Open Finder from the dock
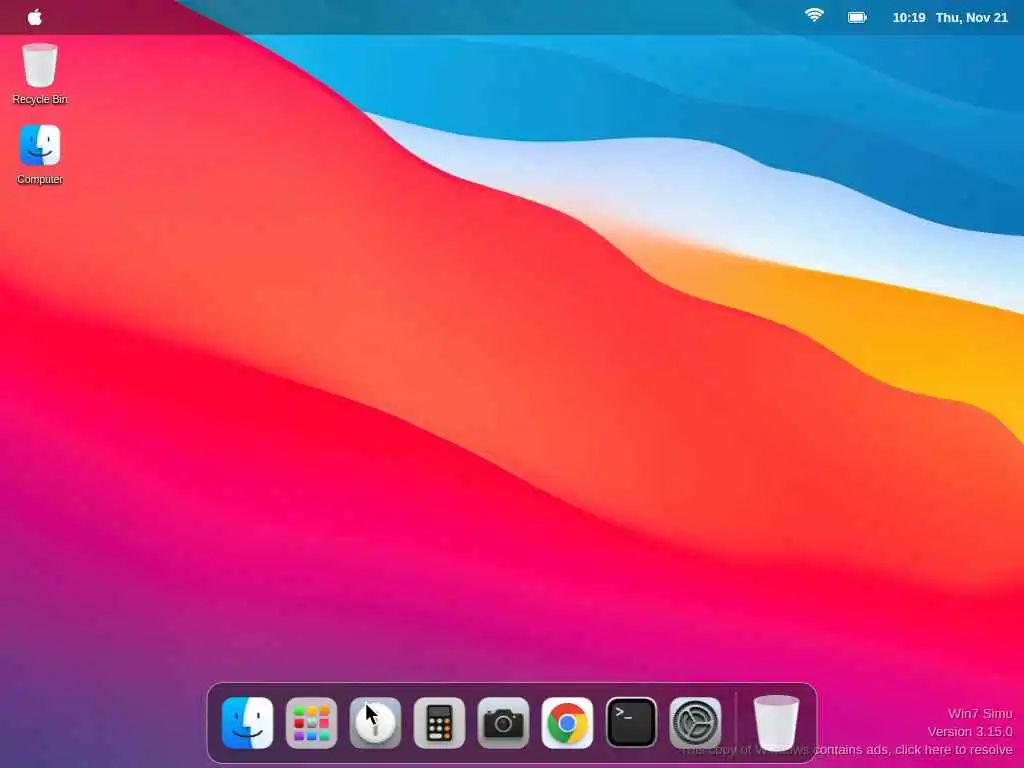This screenshot has height=768, width=1024. point(248,723)
